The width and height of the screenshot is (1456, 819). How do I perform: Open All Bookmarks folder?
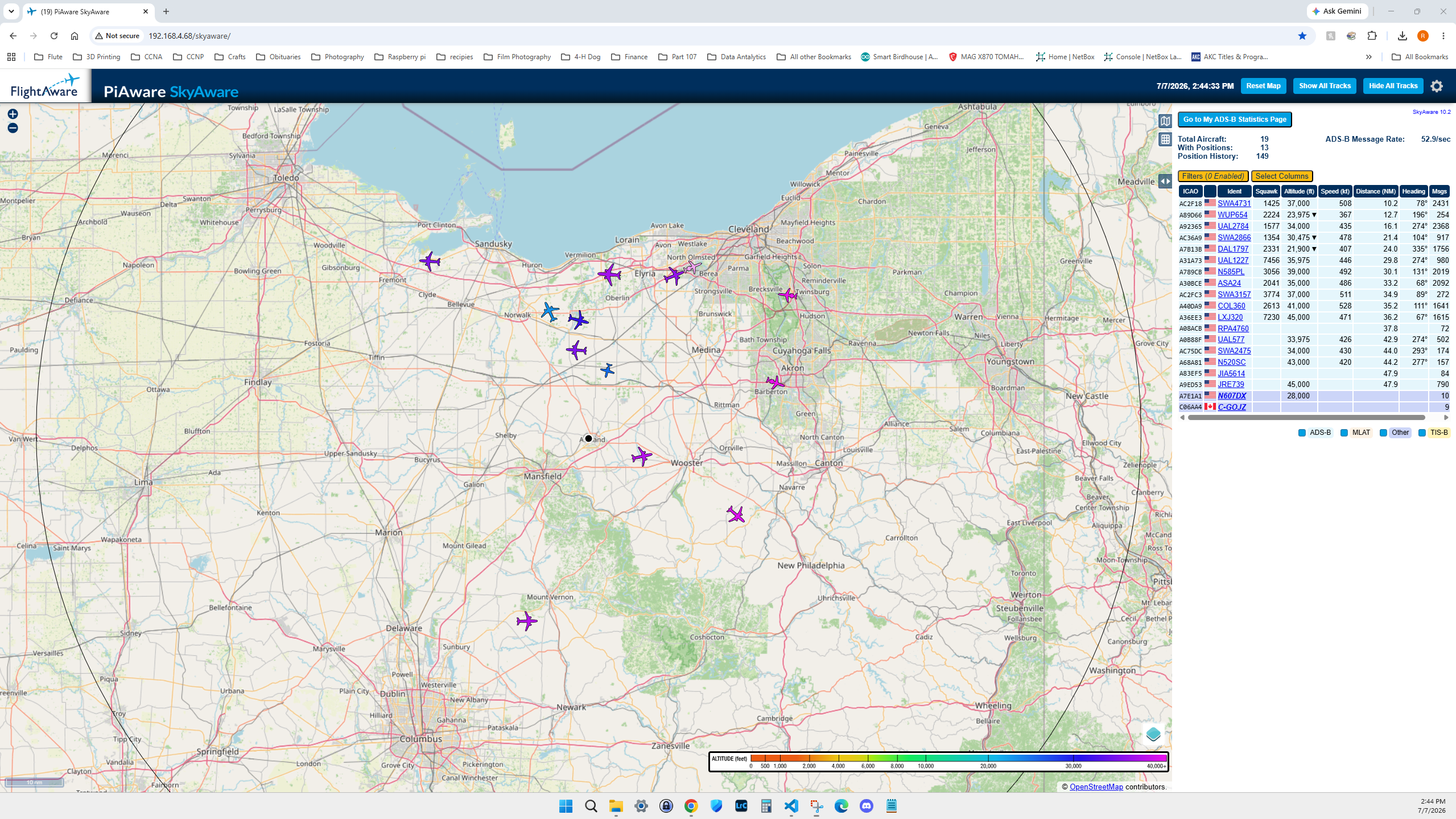click(1419, 57)
